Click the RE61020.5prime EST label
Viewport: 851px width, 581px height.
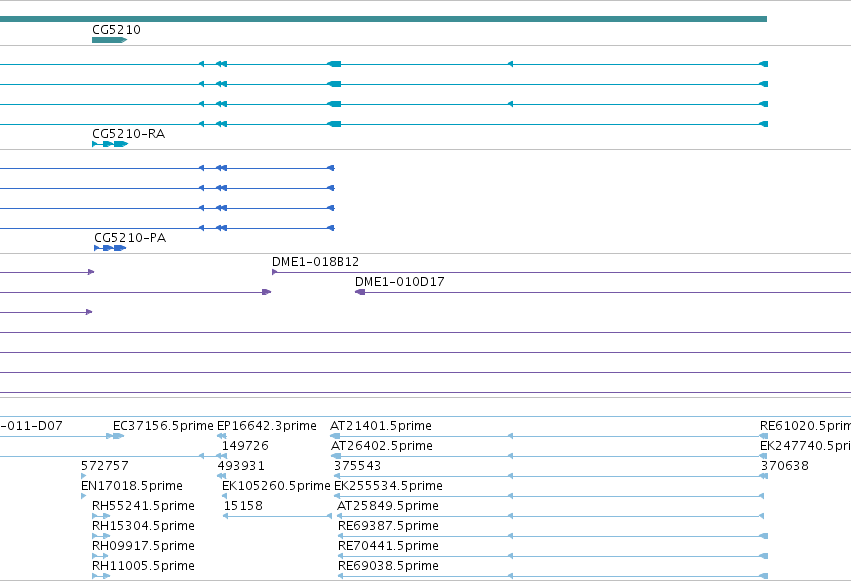pyautogui.click(x=805, y=426)
